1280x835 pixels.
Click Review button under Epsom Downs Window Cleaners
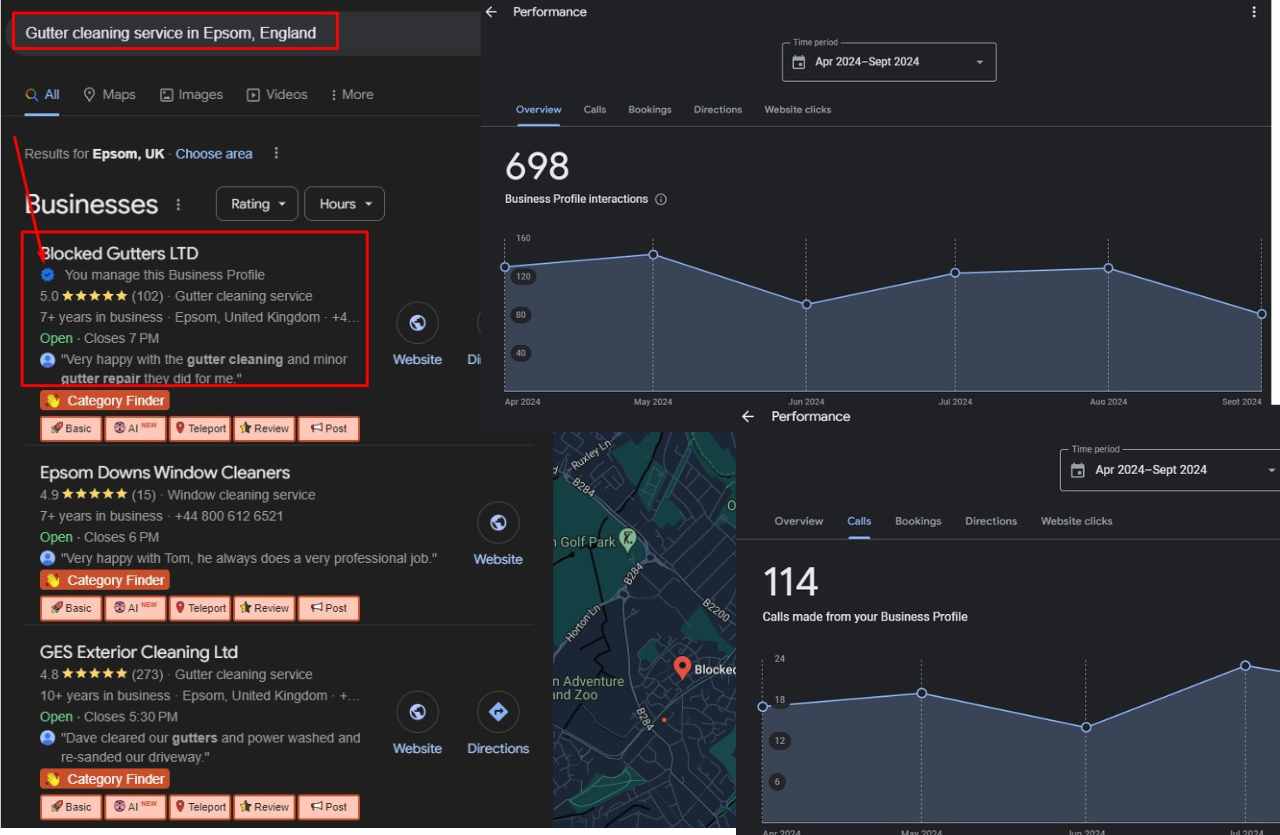tap(264, 608)
